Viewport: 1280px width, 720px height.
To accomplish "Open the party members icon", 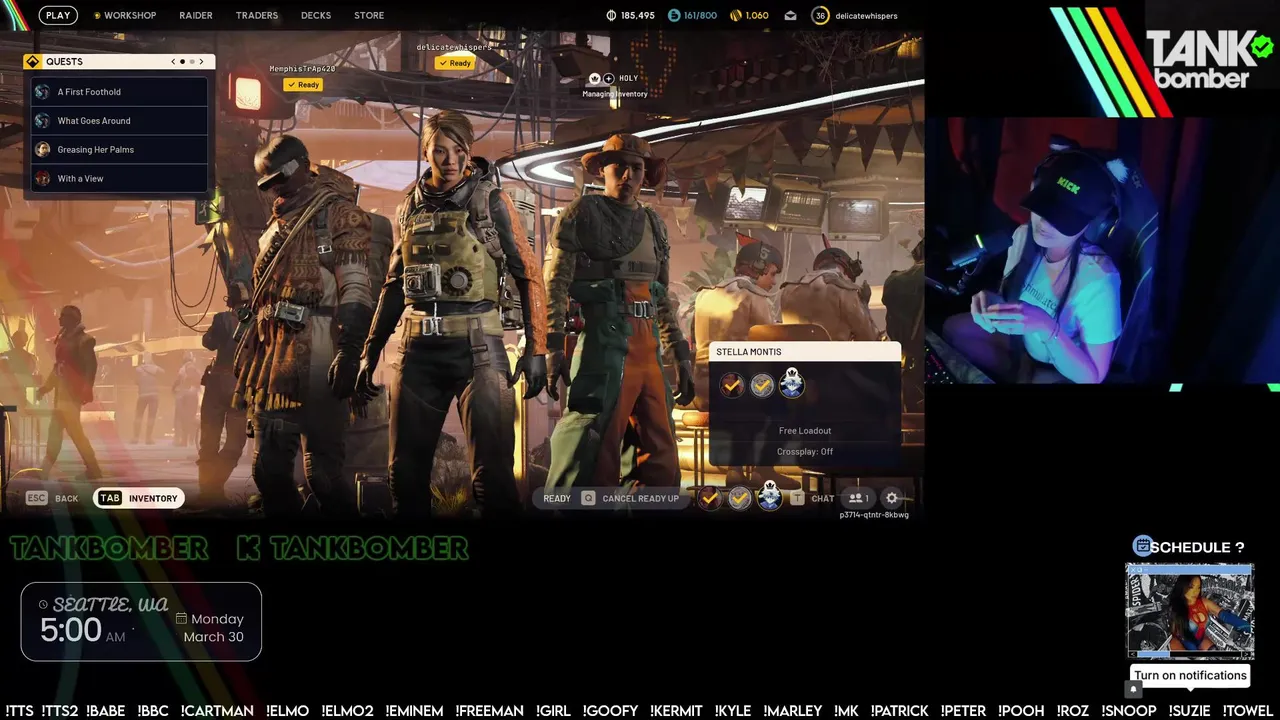I will (858, 498).
